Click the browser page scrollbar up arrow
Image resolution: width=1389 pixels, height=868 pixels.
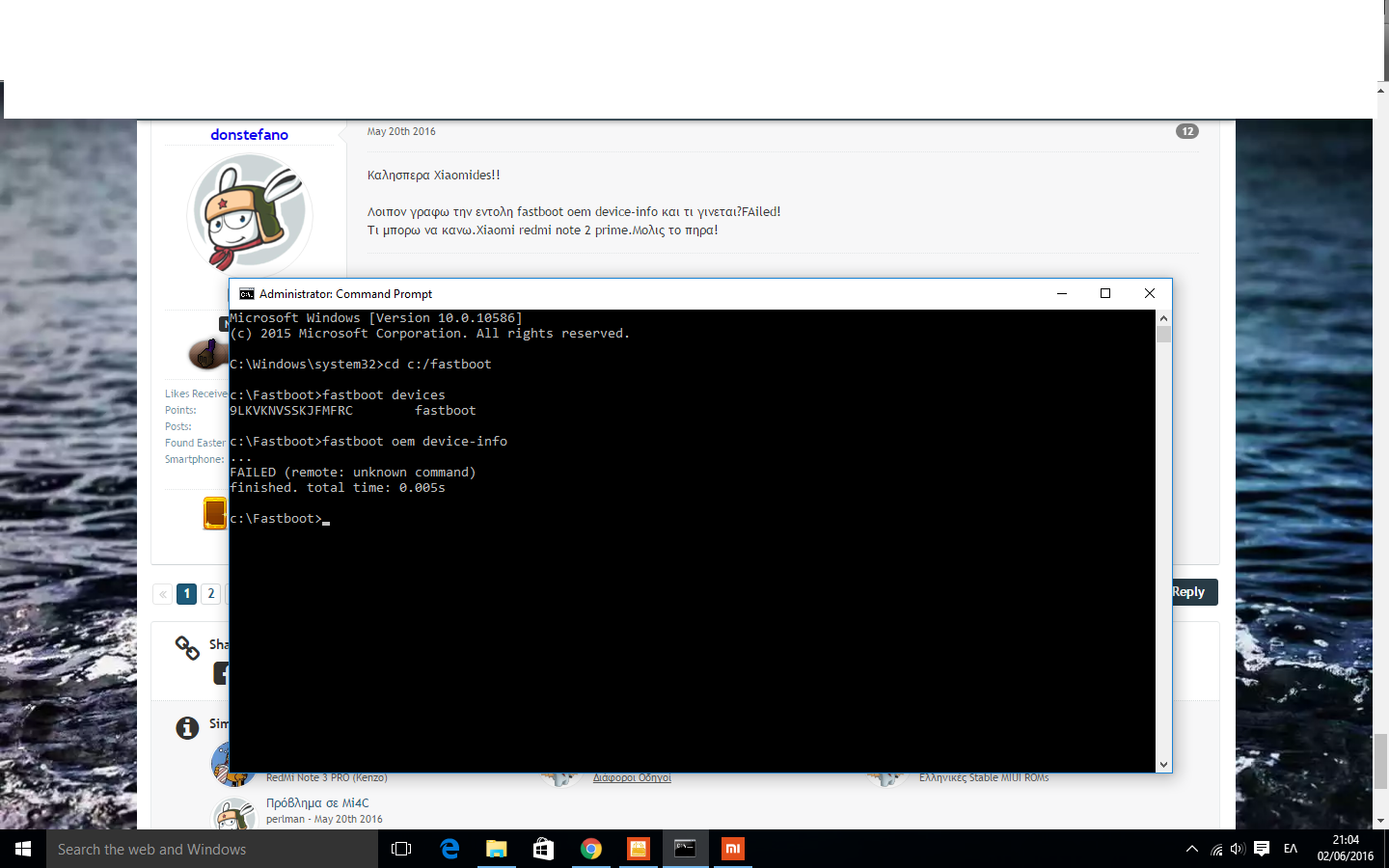(1380, 91)
